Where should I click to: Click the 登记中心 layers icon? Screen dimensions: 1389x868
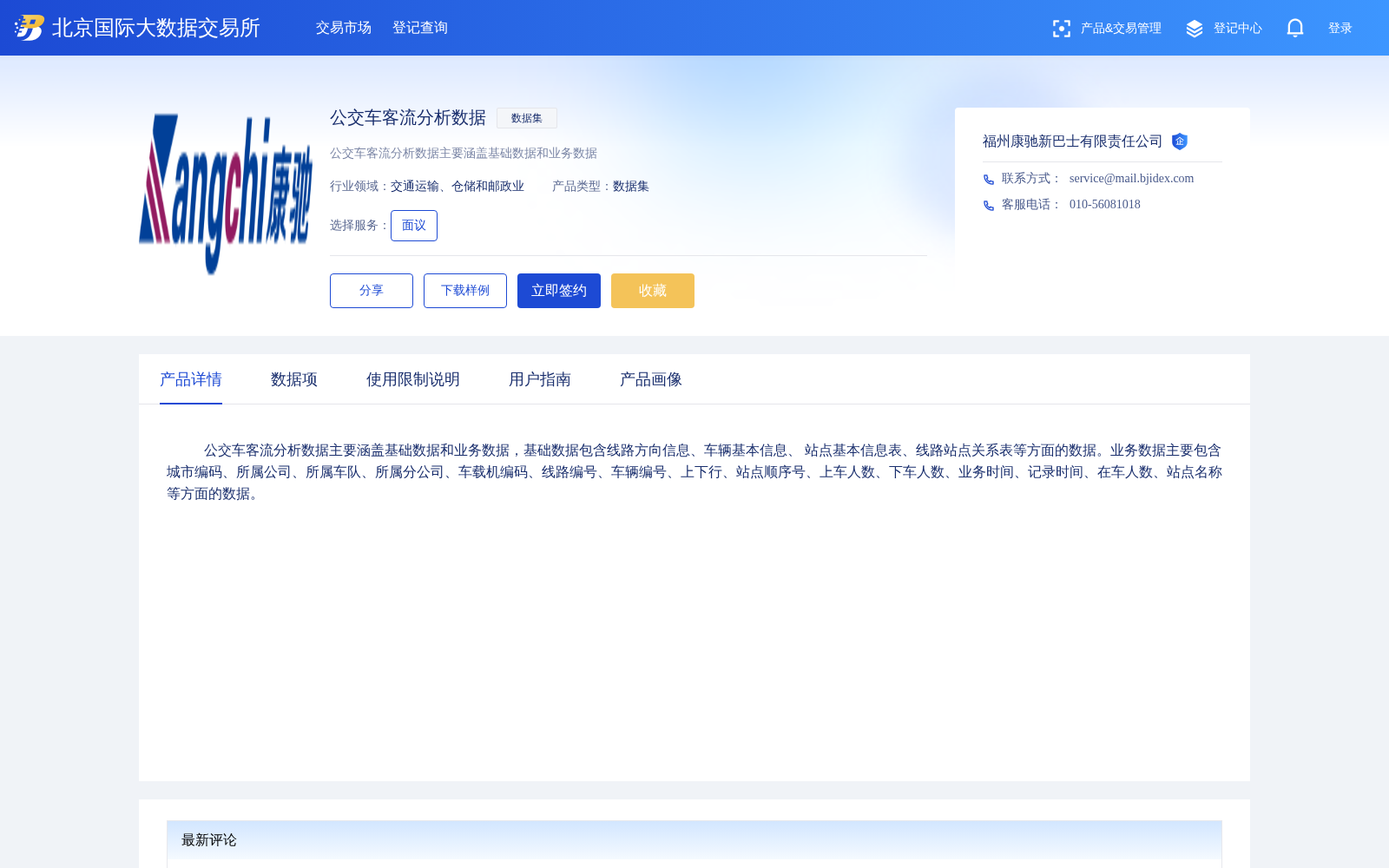(x=1195, y=29)
